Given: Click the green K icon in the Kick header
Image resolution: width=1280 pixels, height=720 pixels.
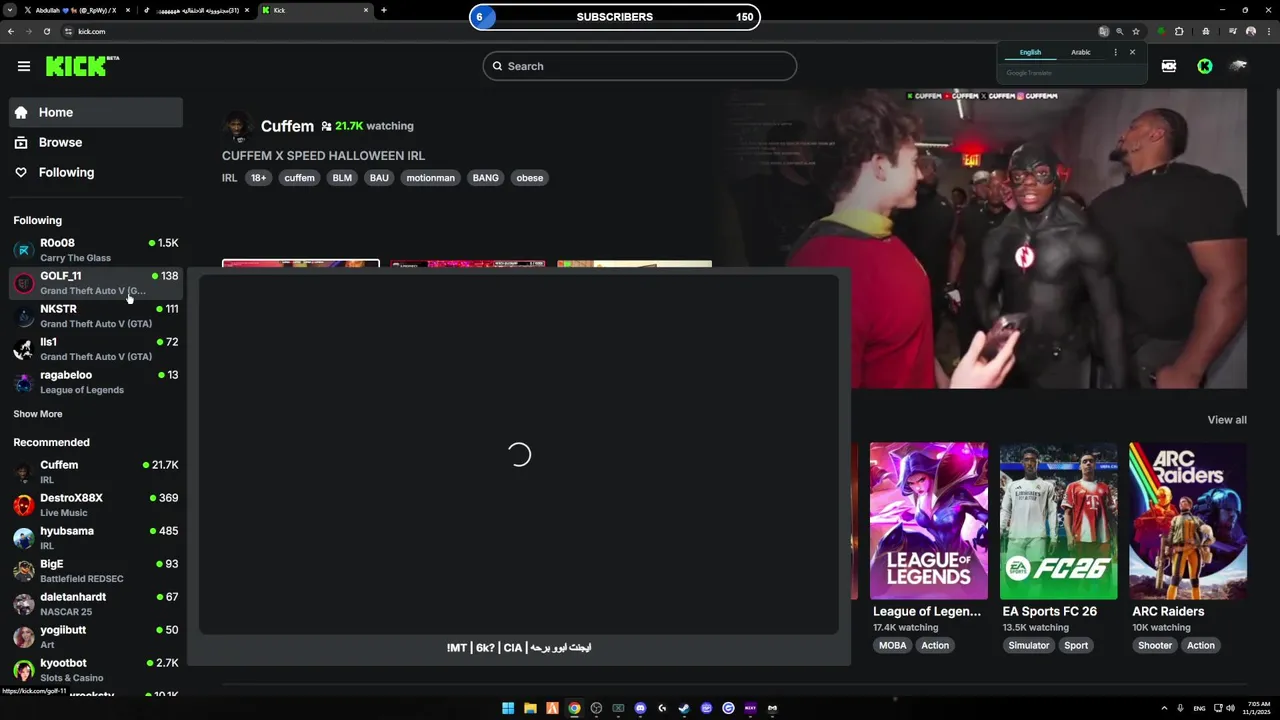Looking at the screenshot, I should pos(1205,66).
